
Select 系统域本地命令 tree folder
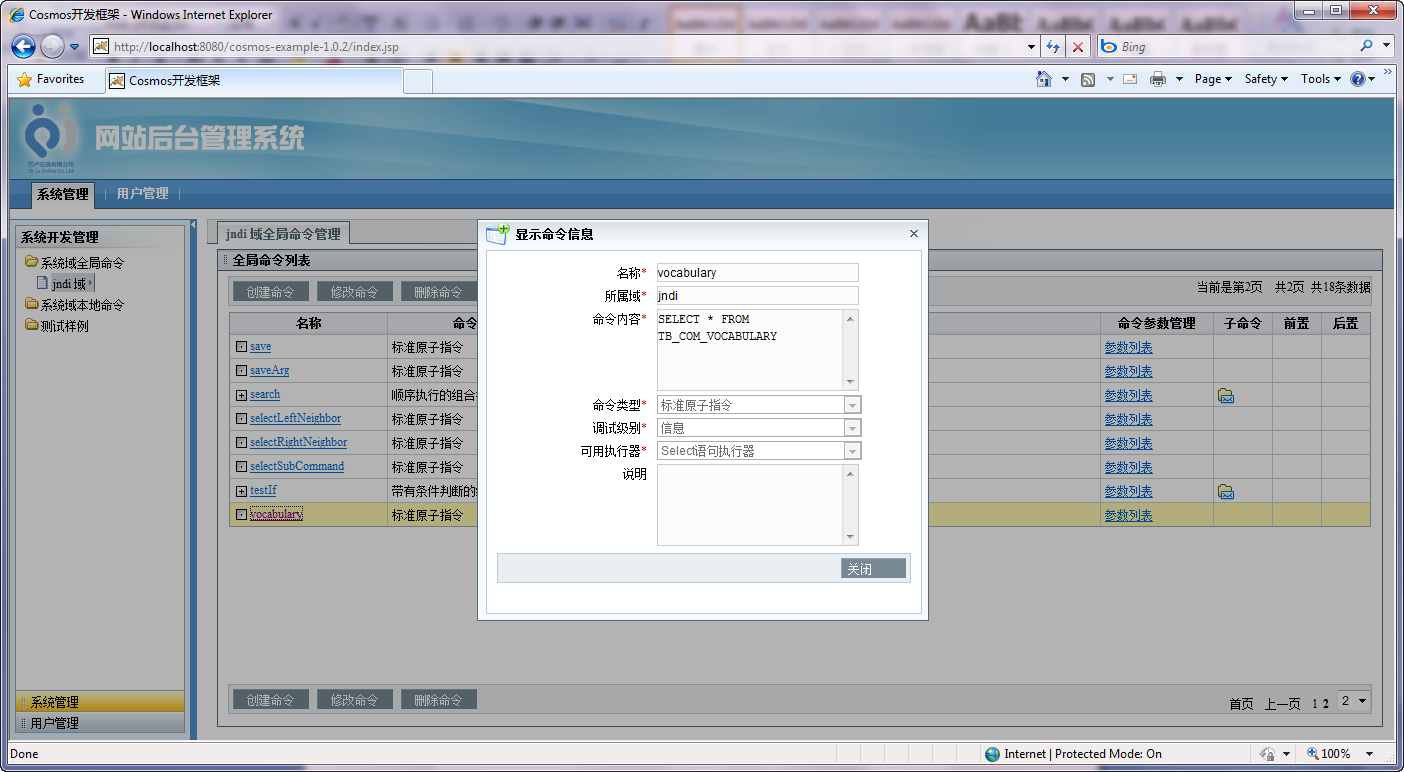click(82, 305)
